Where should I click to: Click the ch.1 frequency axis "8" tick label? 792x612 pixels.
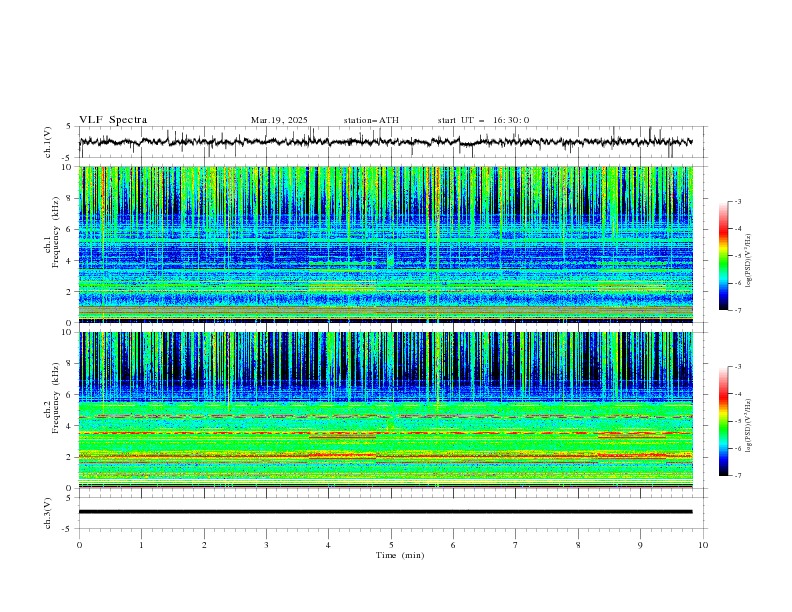(x=70, y=198)
